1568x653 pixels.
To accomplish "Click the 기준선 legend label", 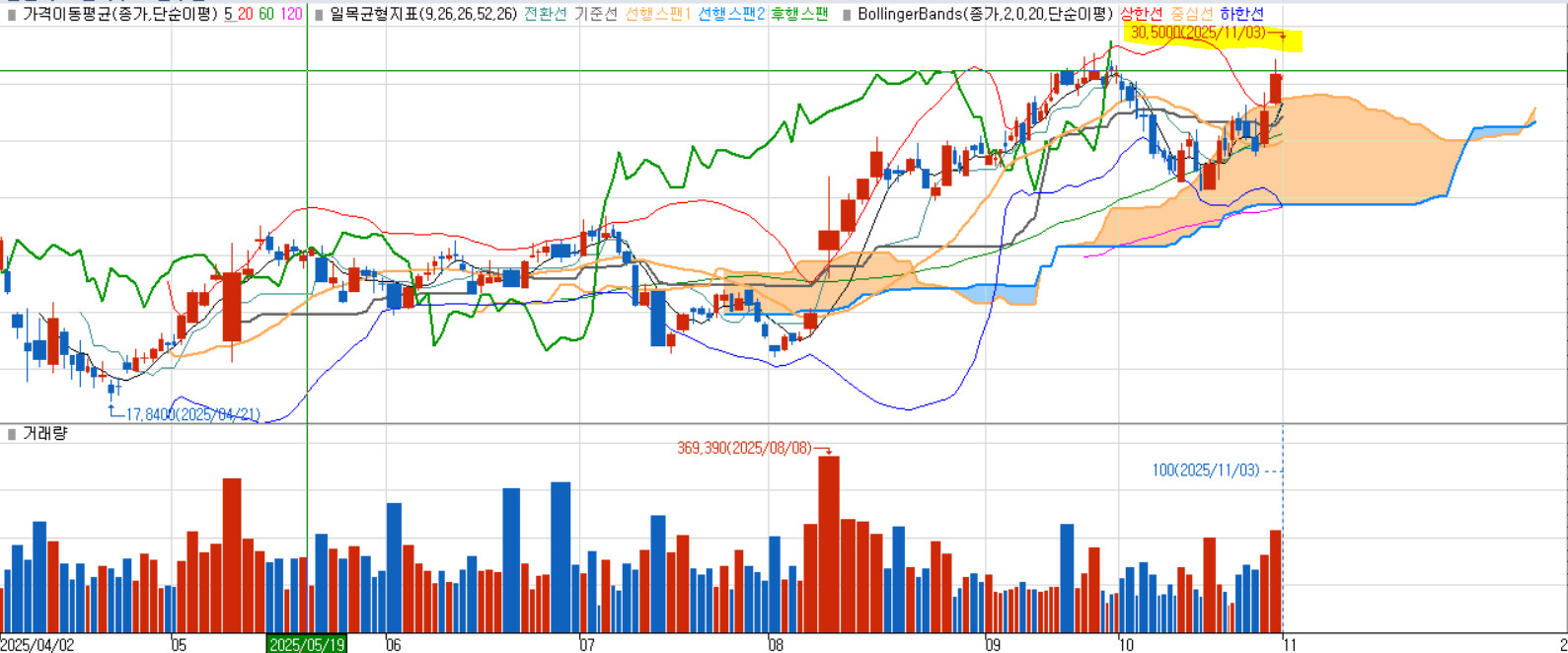I will click(x=596, y=14).
